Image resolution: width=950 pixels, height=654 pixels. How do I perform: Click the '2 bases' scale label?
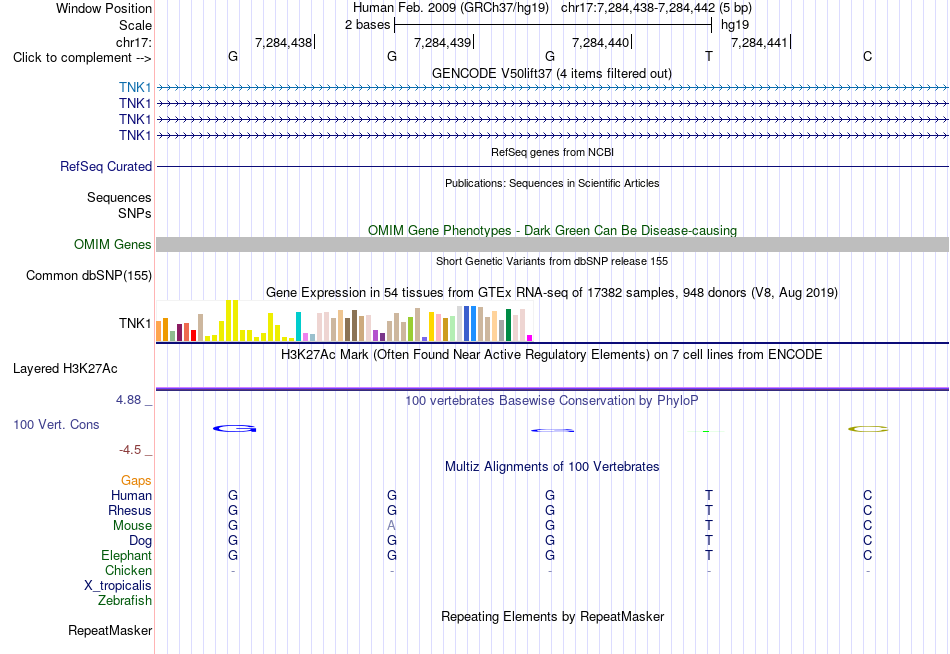pyautogui.click(x=367, y=25)
